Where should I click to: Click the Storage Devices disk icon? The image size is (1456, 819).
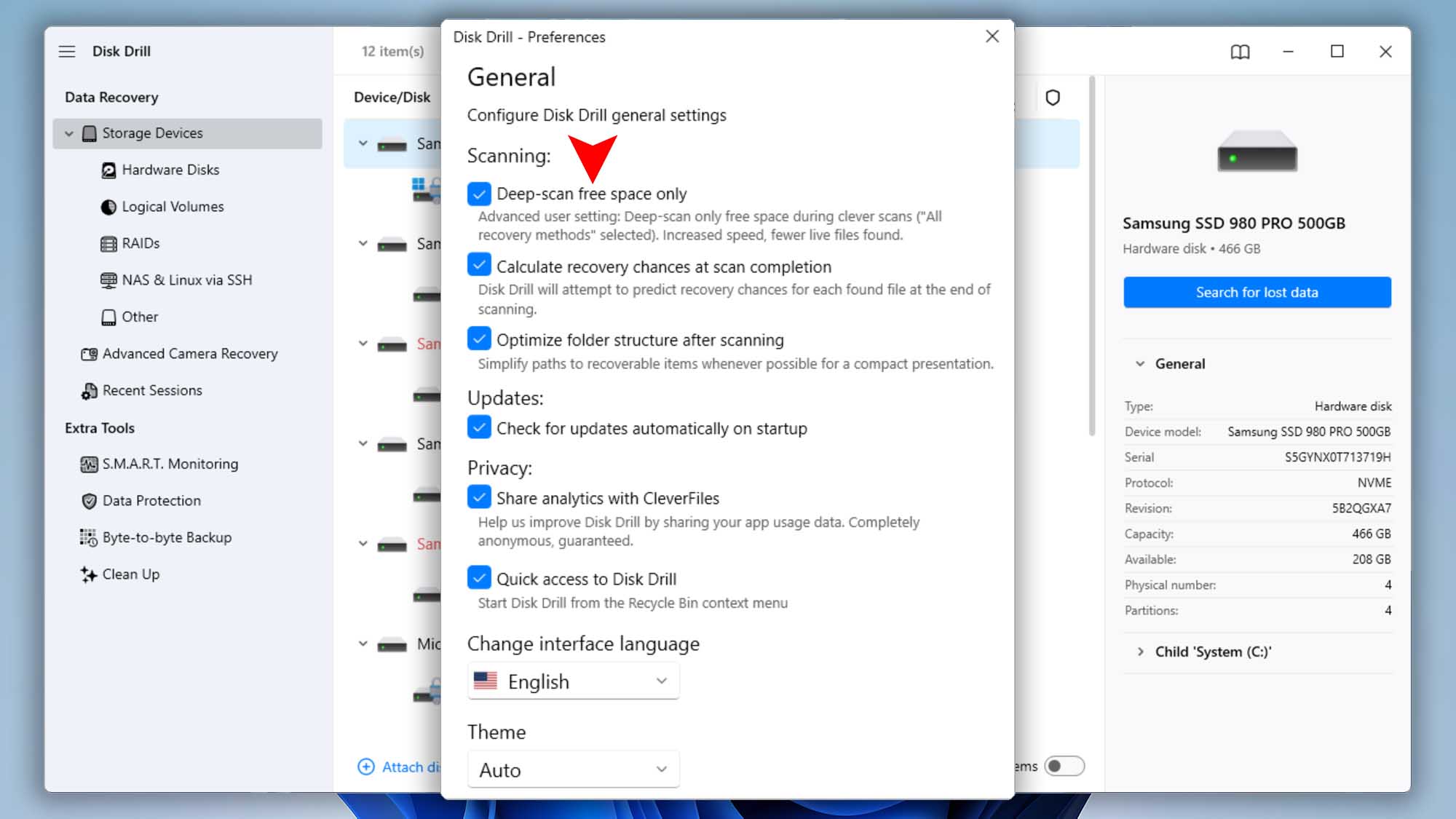pos(90,133)
